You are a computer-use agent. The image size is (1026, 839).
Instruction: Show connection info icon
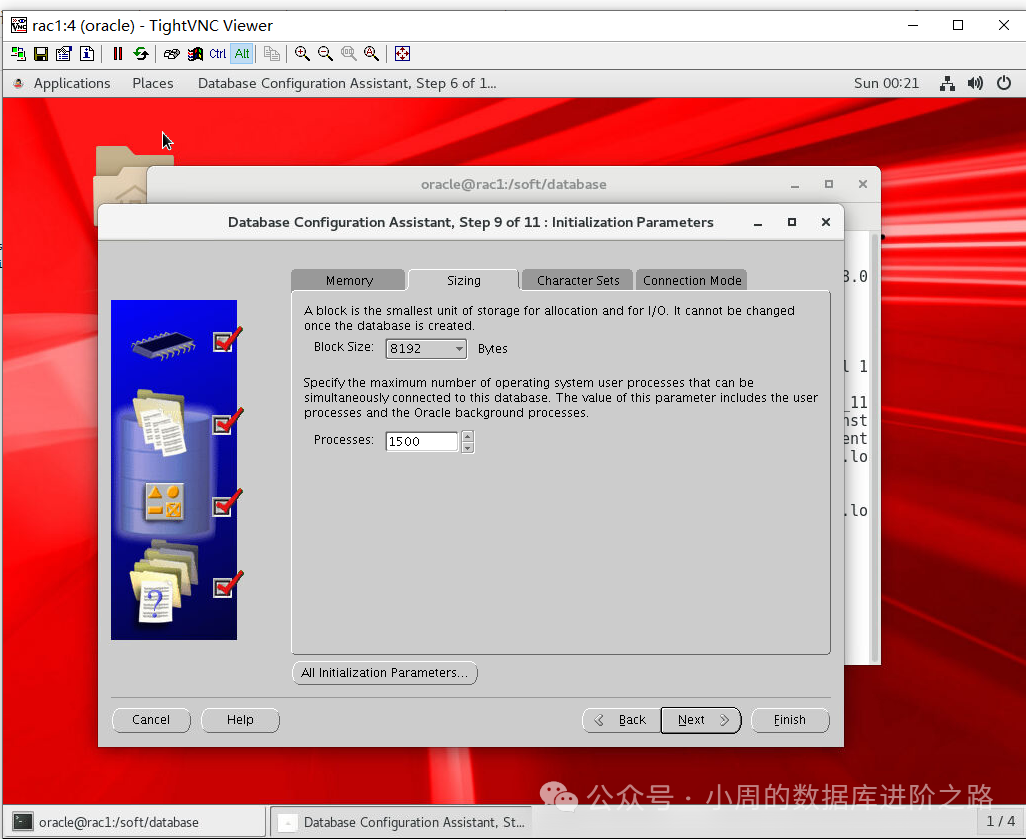click(86, 54)
